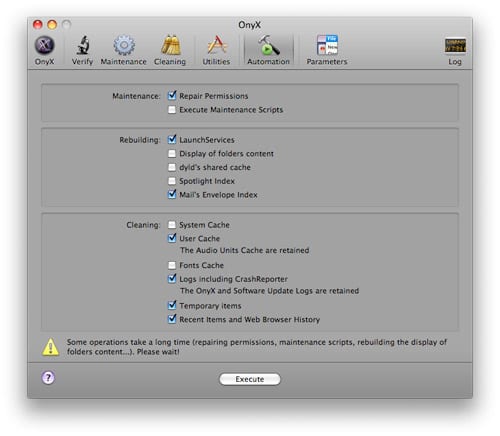Viewport: 500px width, 436px height.
Task: Enable Display of folders content checkbox
Action: coord(172,153)
